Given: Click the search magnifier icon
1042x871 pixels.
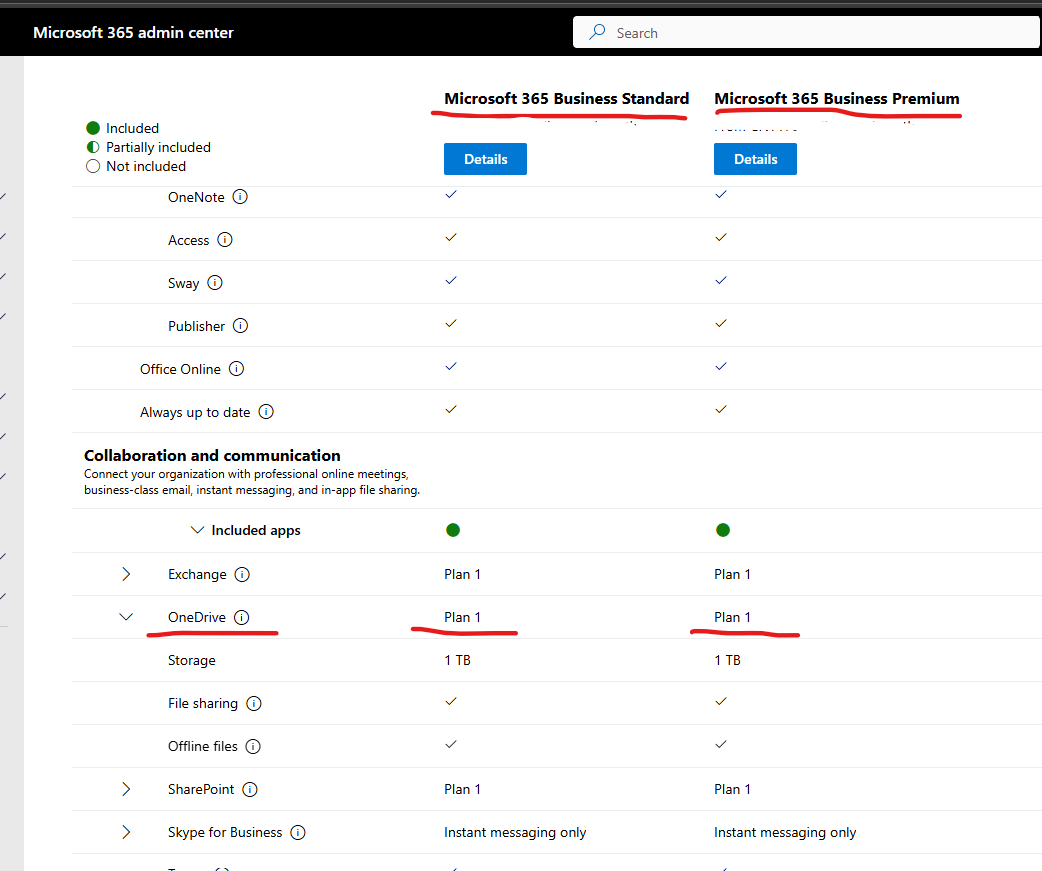Looking at the screenshot, I should point(597,32).
